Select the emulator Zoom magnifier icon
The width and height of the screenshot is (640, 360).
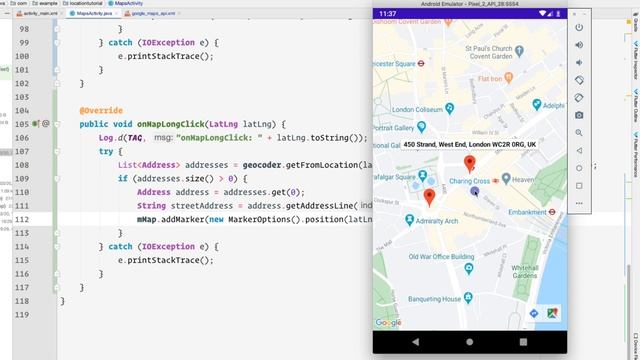(579, 133)
